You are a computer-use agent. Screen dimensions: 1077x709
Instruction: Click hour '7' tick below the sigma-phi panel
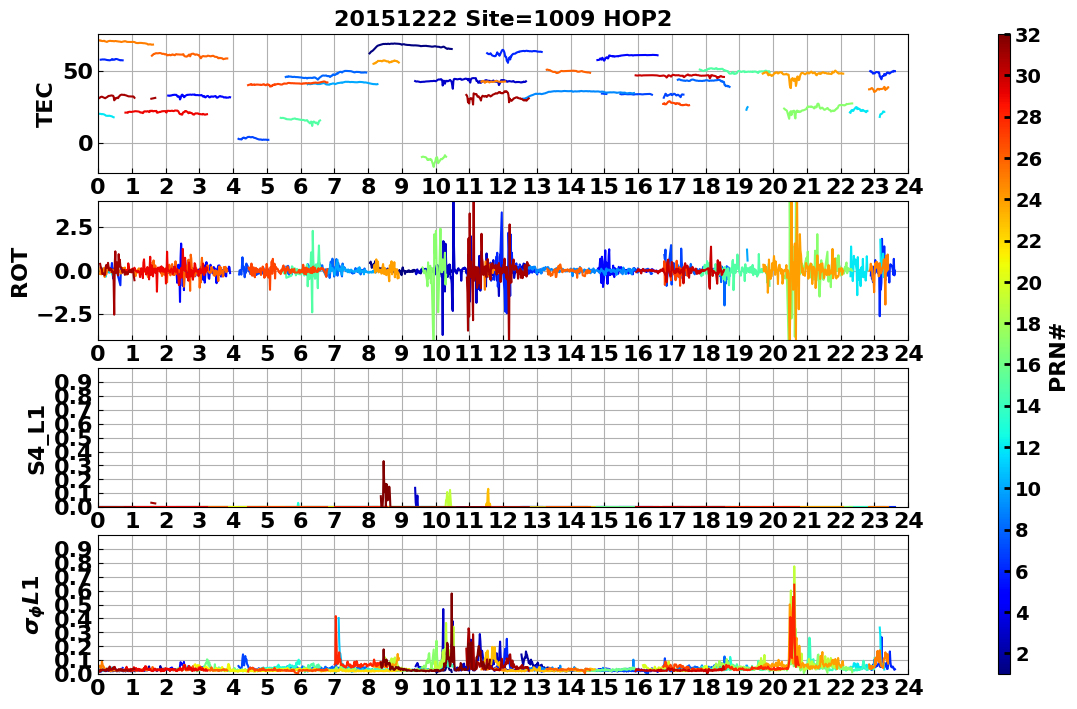pyautogui.click(x=335, y=687)
